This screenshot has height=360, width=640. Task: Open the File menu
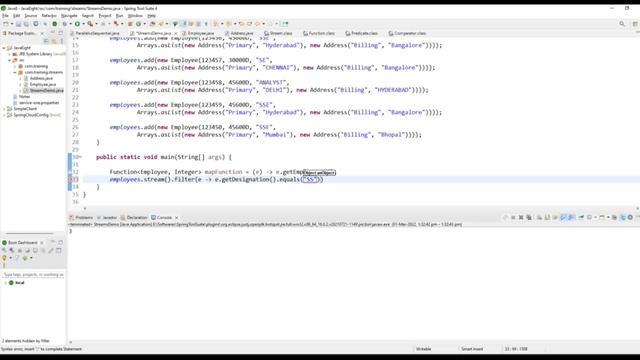pyautogui.click(x=5, y=16)
